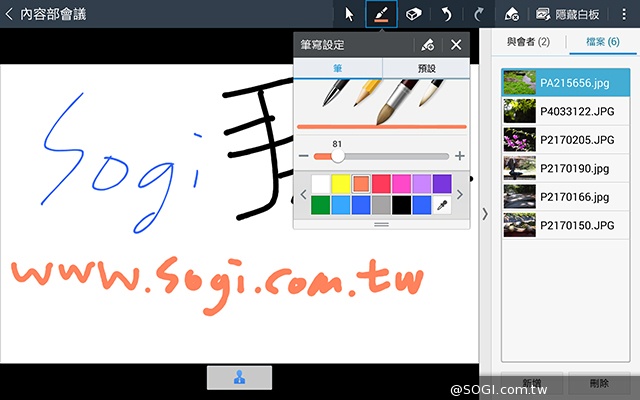Select the pen drawing tool
Viewport: 640px width, 400px height.
click(x=381, y=14)
